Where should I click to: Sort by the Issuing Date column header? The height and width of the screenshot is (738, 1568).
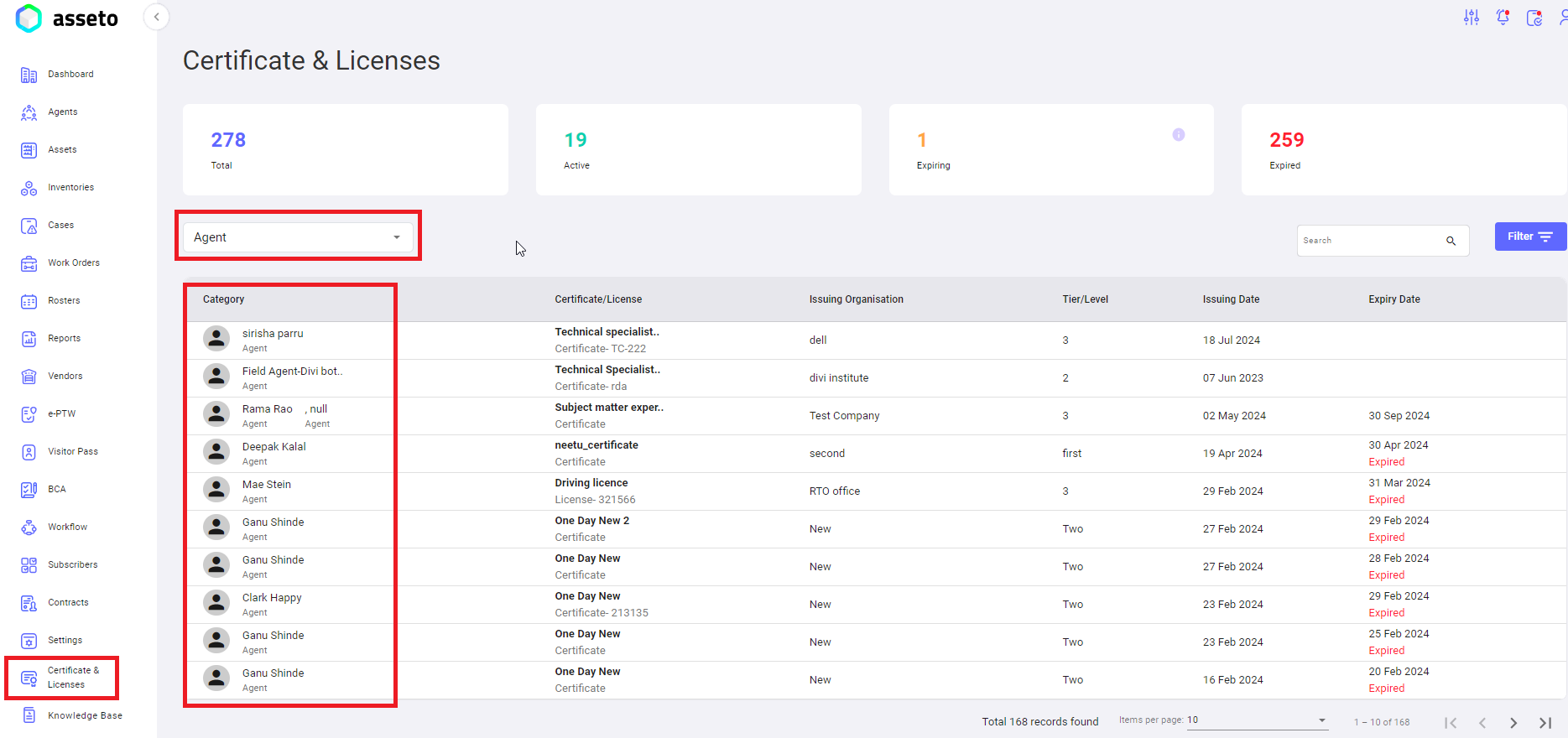tap(1231, 299)
